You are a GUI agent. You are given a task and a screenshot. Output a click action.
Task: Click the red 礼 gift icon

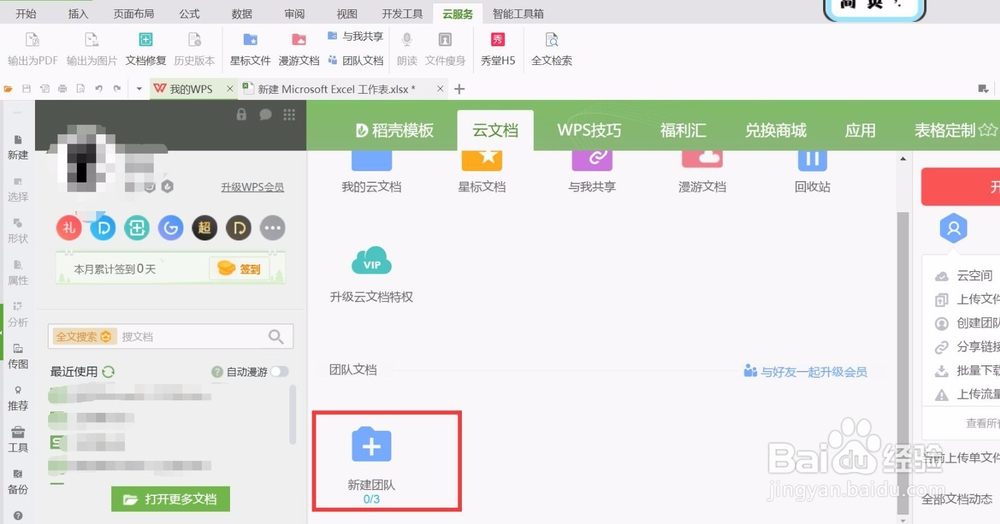pyautogui.click(x=69, y=228)
